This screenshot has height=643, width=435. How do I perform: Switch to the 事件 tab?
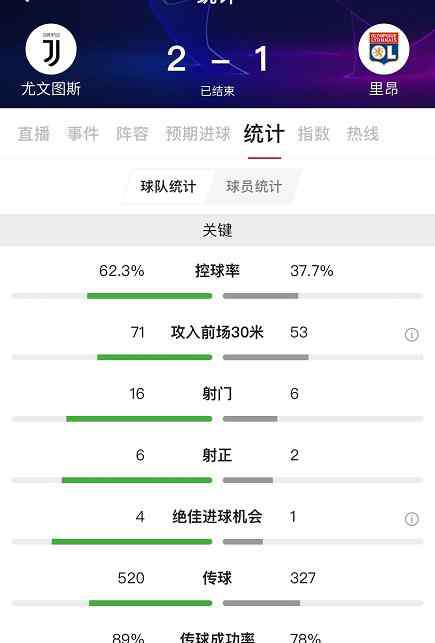[x=83, y=134]
